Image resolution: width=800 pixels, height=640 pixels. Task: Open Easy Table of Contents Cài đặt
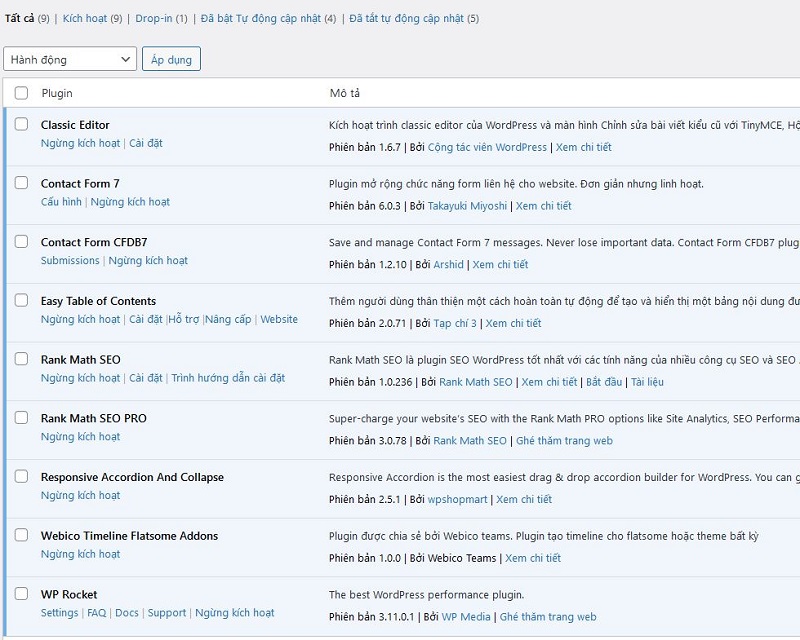tap(146, 319)
